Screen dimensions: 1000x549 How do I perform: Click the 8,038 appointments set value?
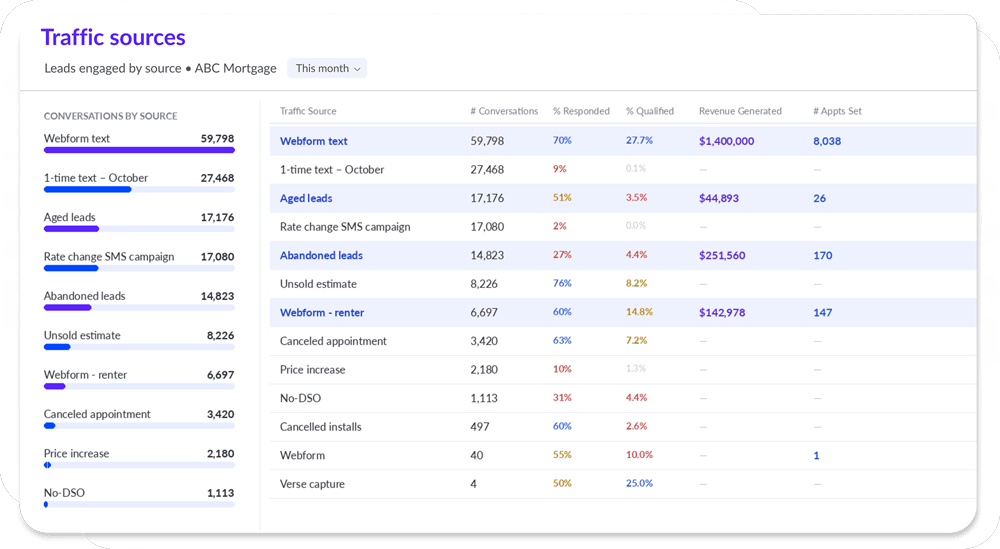point(827,141)
